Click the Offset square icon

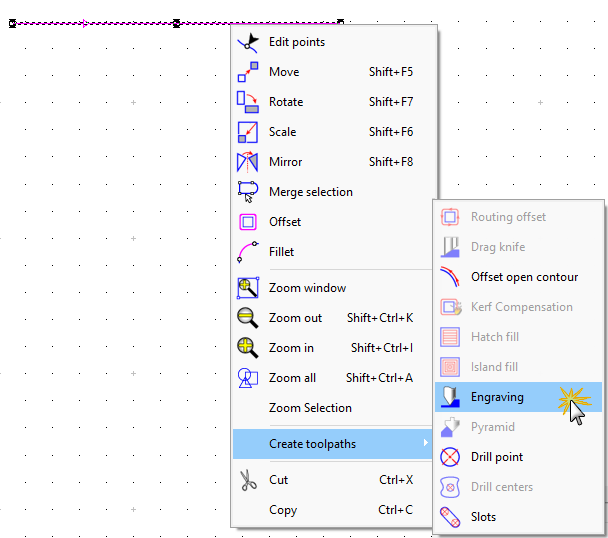(247, 222)
